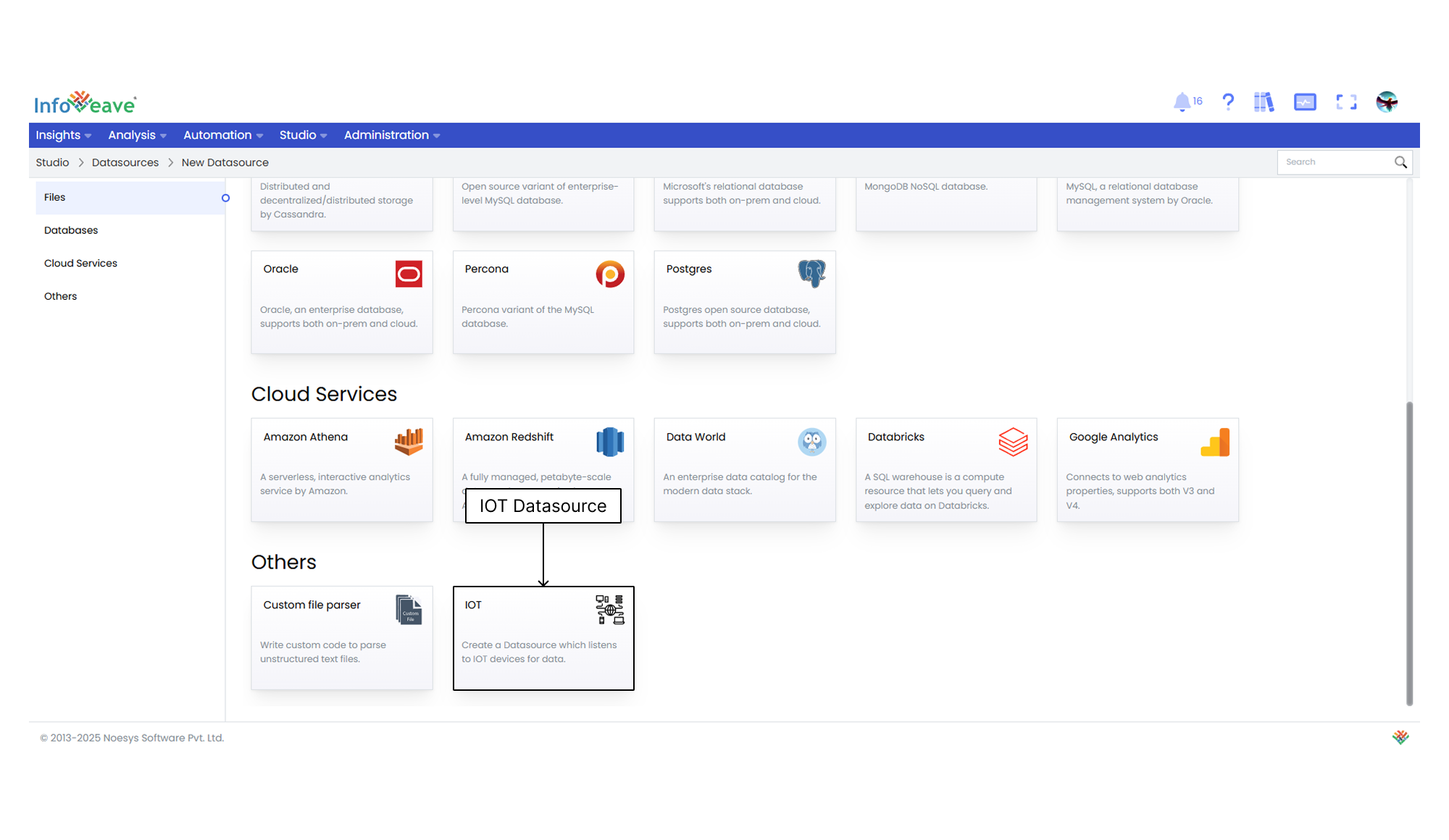
Task: Open the monitor dashboard icon
Action: pos(1305,102)
